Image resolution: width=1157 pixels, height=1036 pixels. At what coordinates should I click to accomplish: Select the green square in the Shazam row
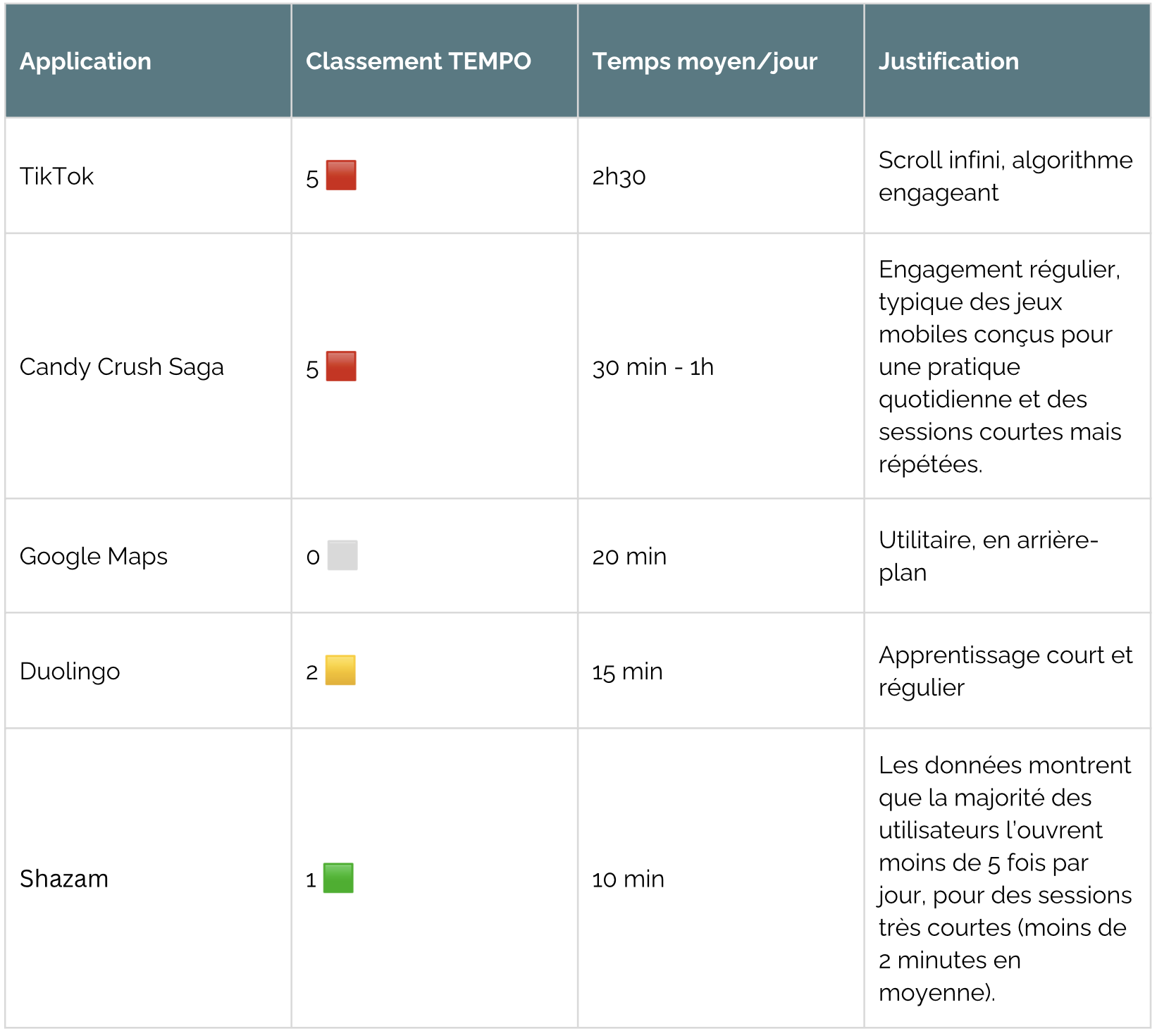click(x=338, y=878)
